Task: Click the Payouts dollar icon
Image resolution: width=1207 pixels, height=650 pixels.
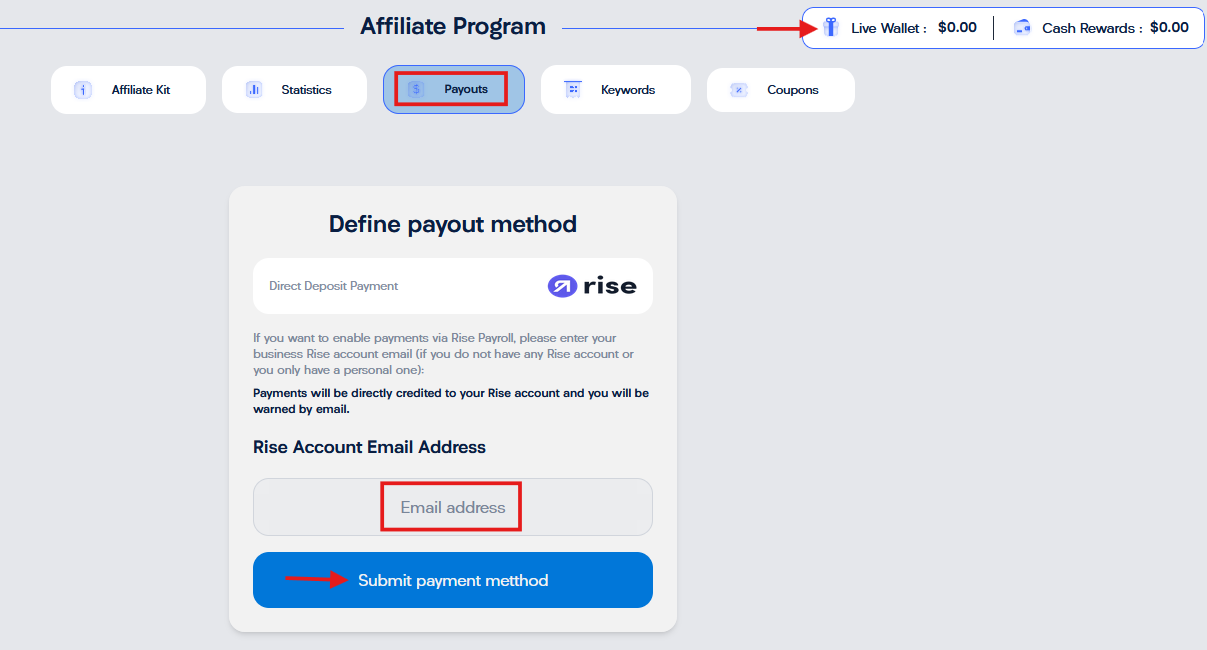Action: pos(416,90)
